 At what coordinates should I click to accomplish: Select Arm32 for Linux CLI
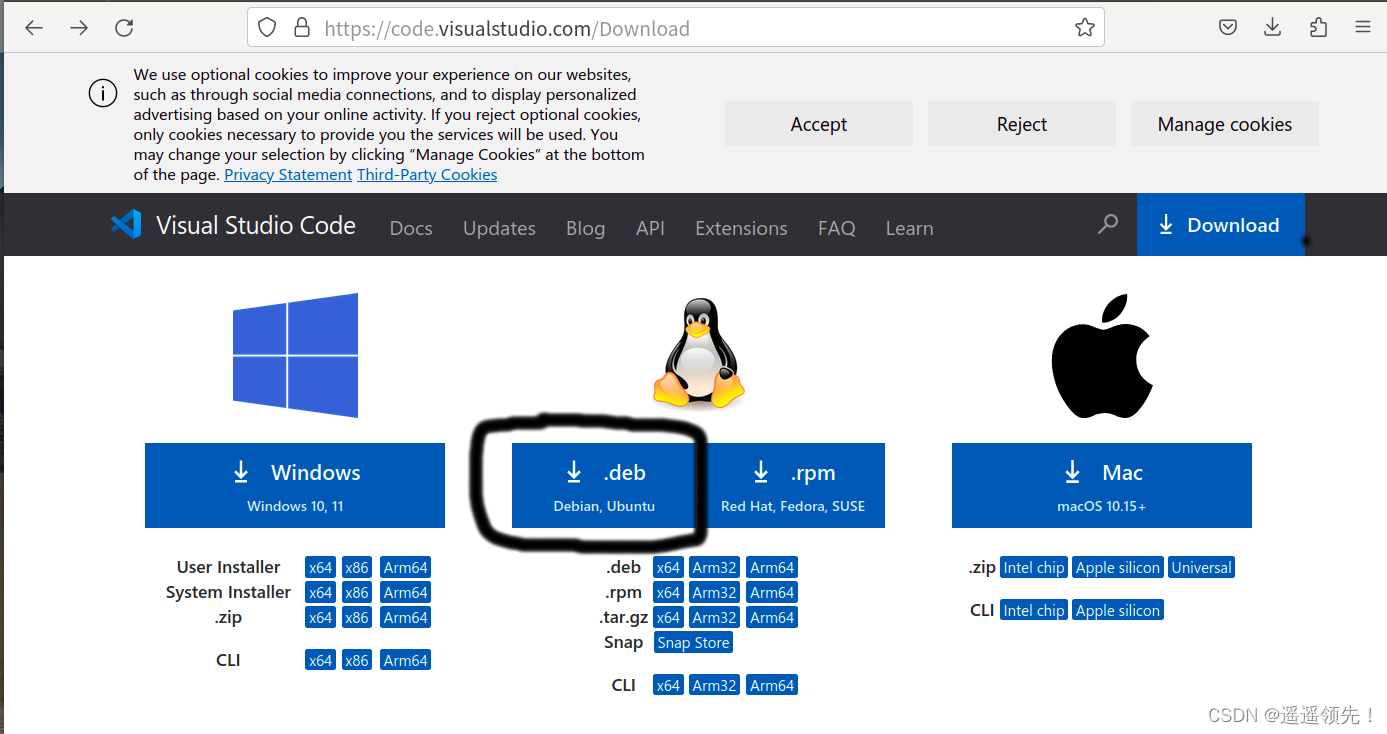715,685
